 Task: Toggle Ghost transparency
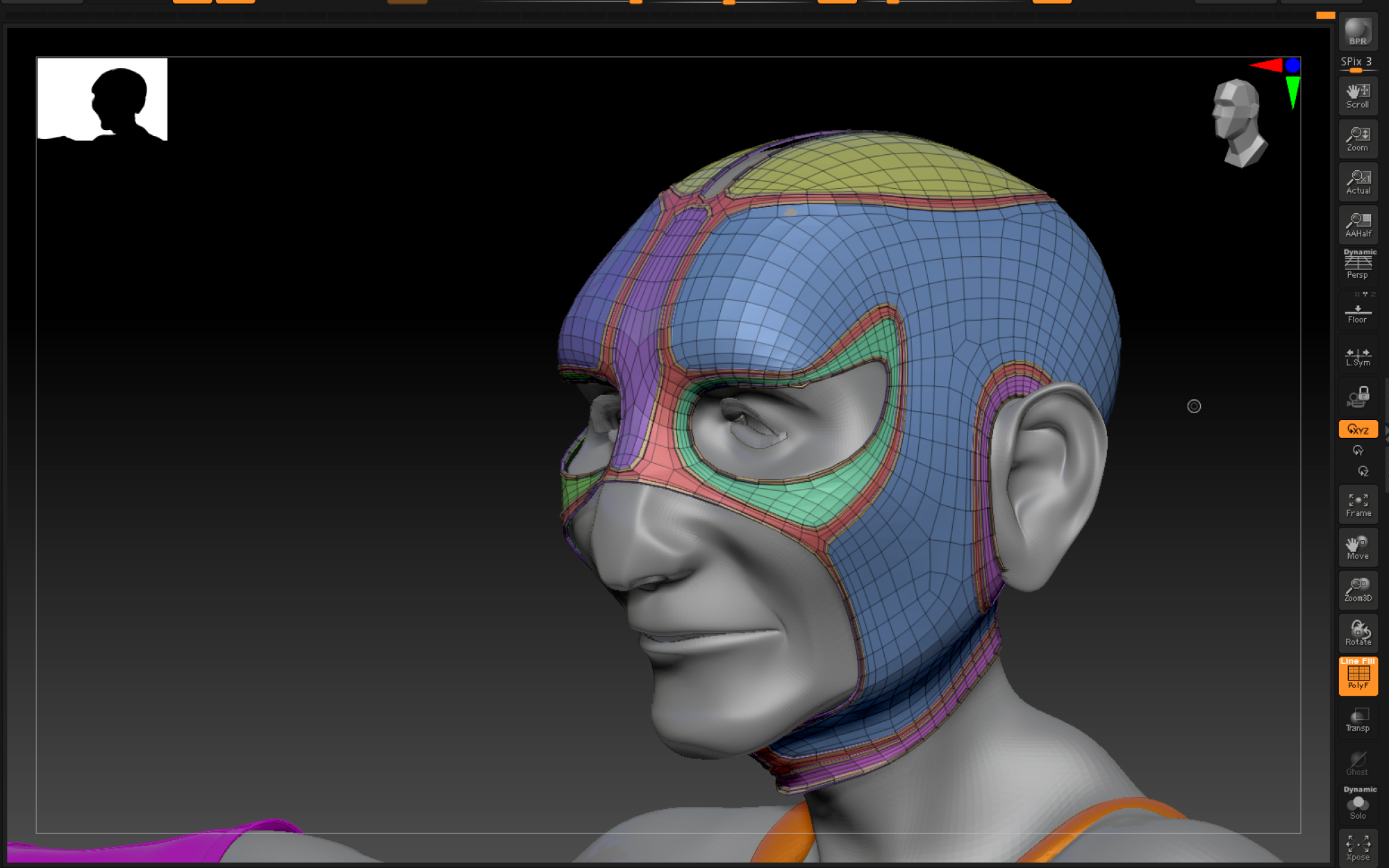coord(1358,762)
